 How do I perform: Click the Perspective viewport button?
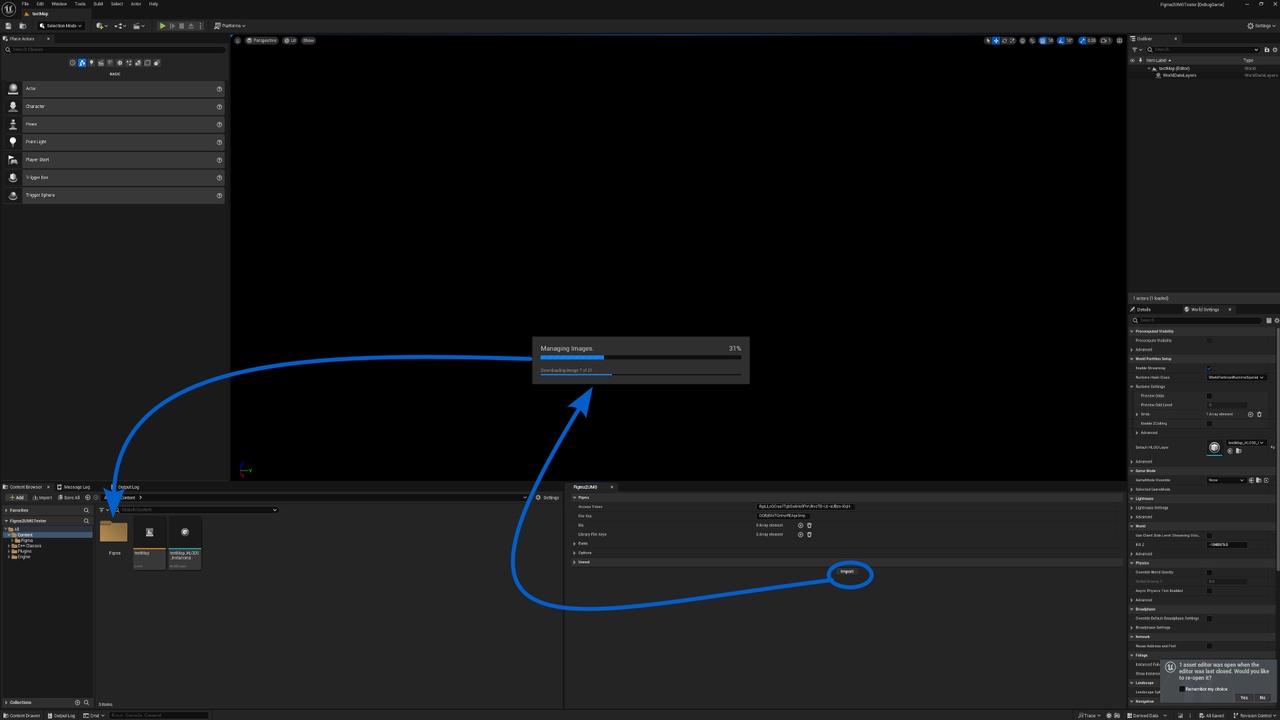tap(262, 41)
